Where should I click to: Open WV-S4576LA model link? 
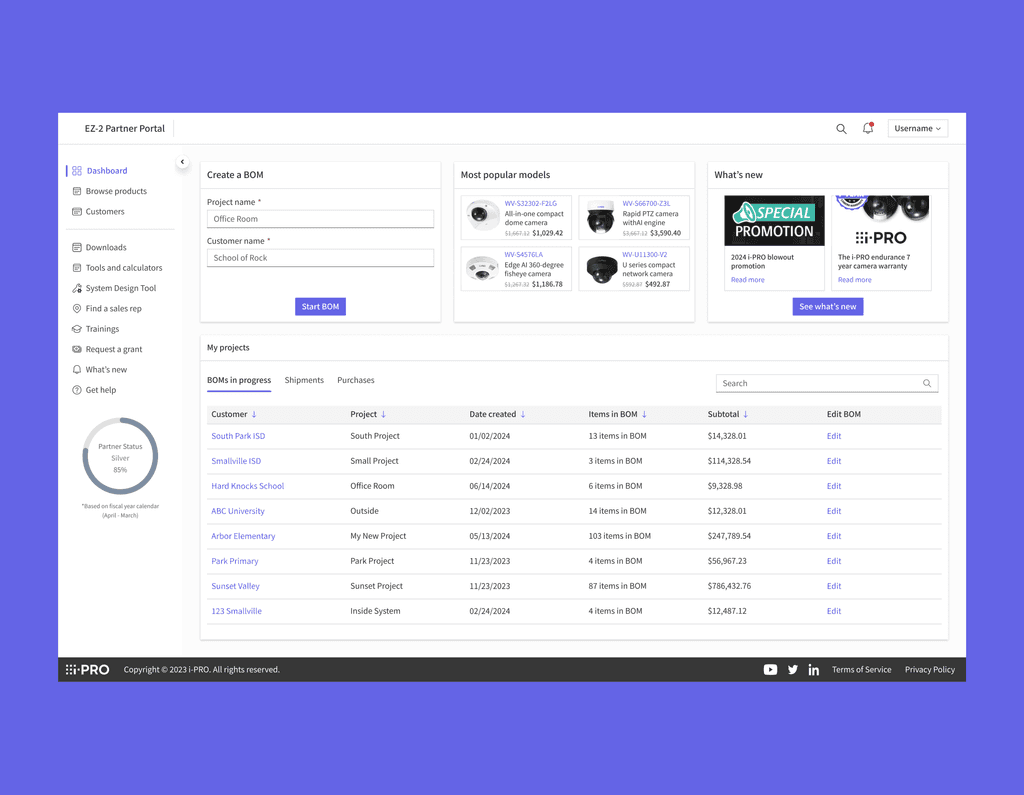[x=524, y=255]
